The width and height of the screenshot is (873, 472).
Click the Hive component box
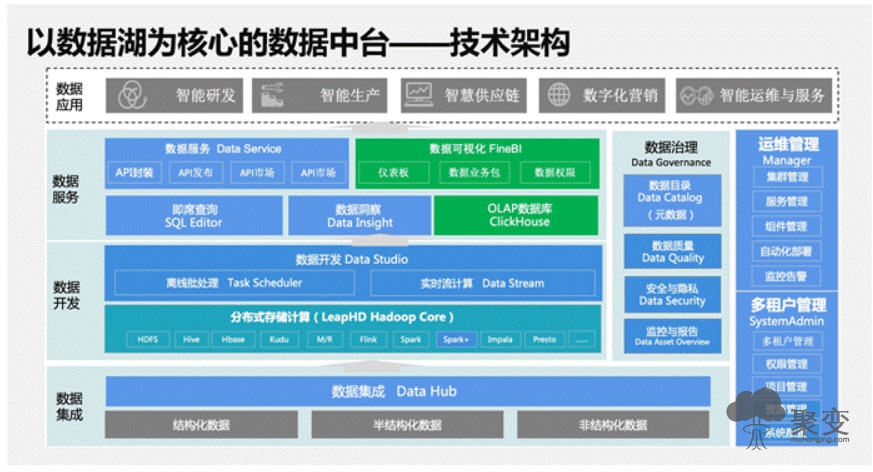pyautogui.click(x=191, y=340)
